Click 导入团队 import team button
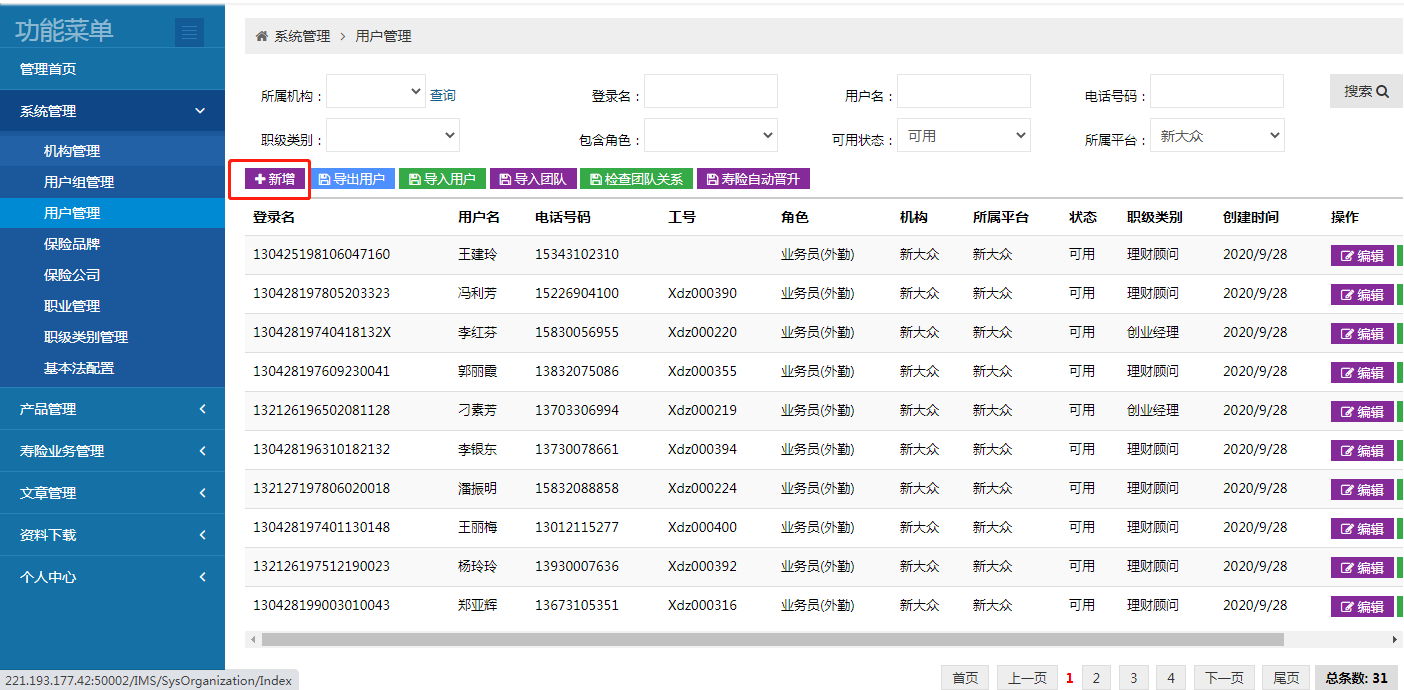The height and width of the screenshot is (690, 1404). tap(532, 179)
